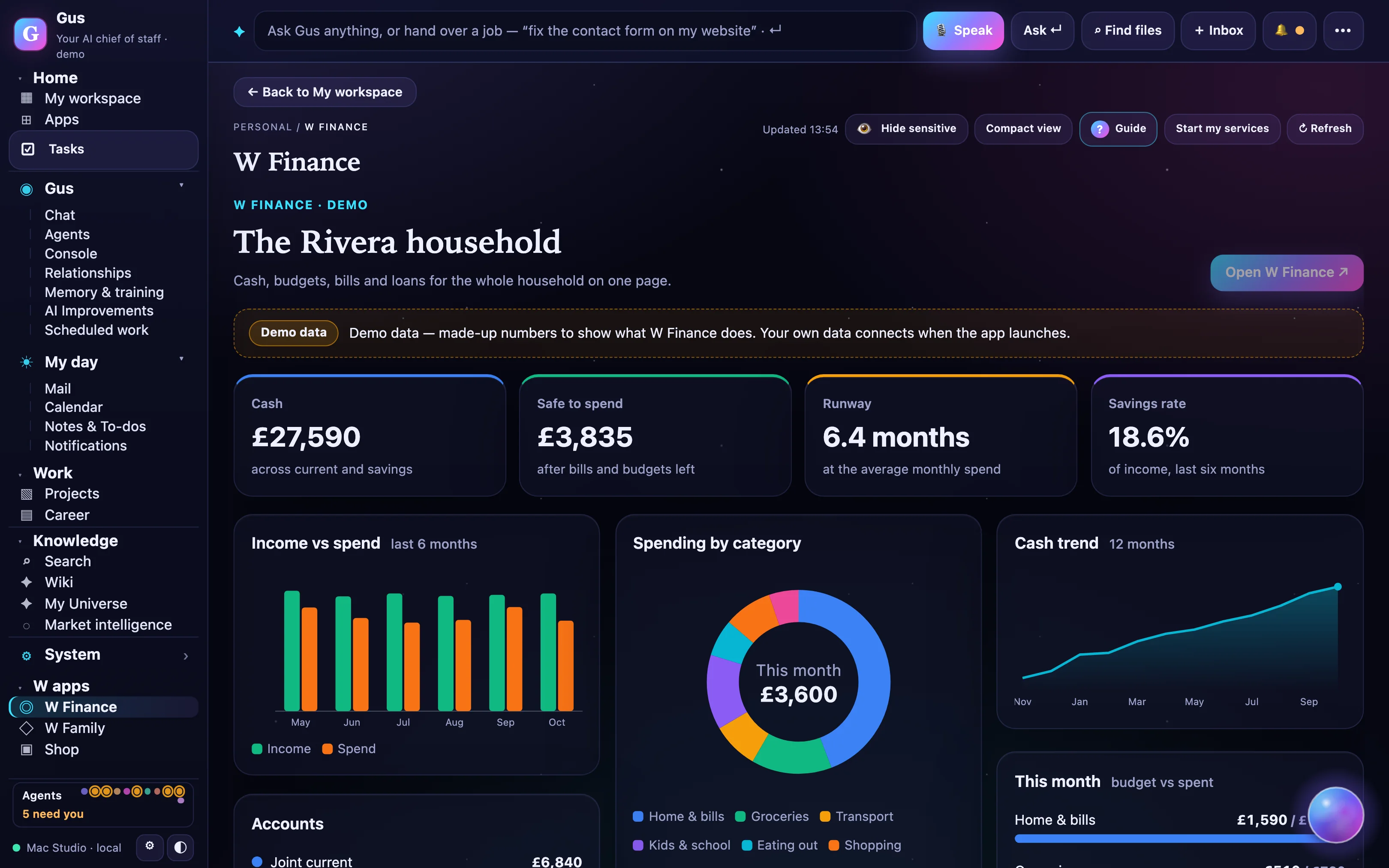Click the Projects icon in sidebar
This screenshot has height=868, width=1389.
(27, 494)
